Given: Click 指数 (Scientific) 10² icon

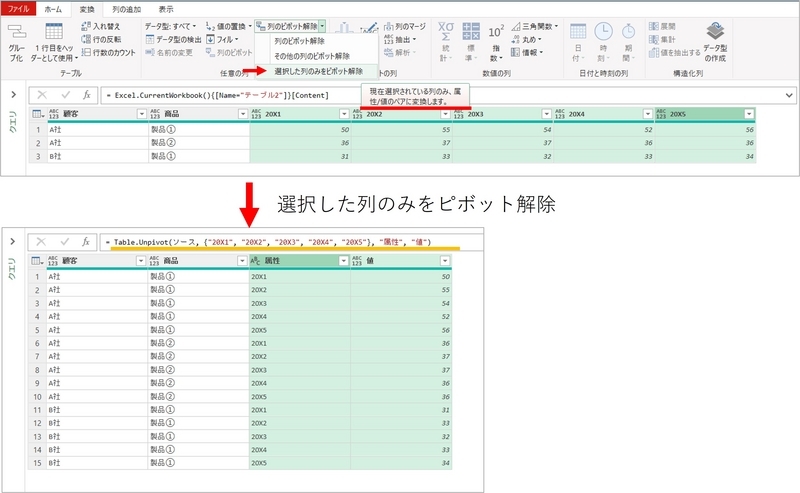Looking at the screenshot, I should 496,32.
